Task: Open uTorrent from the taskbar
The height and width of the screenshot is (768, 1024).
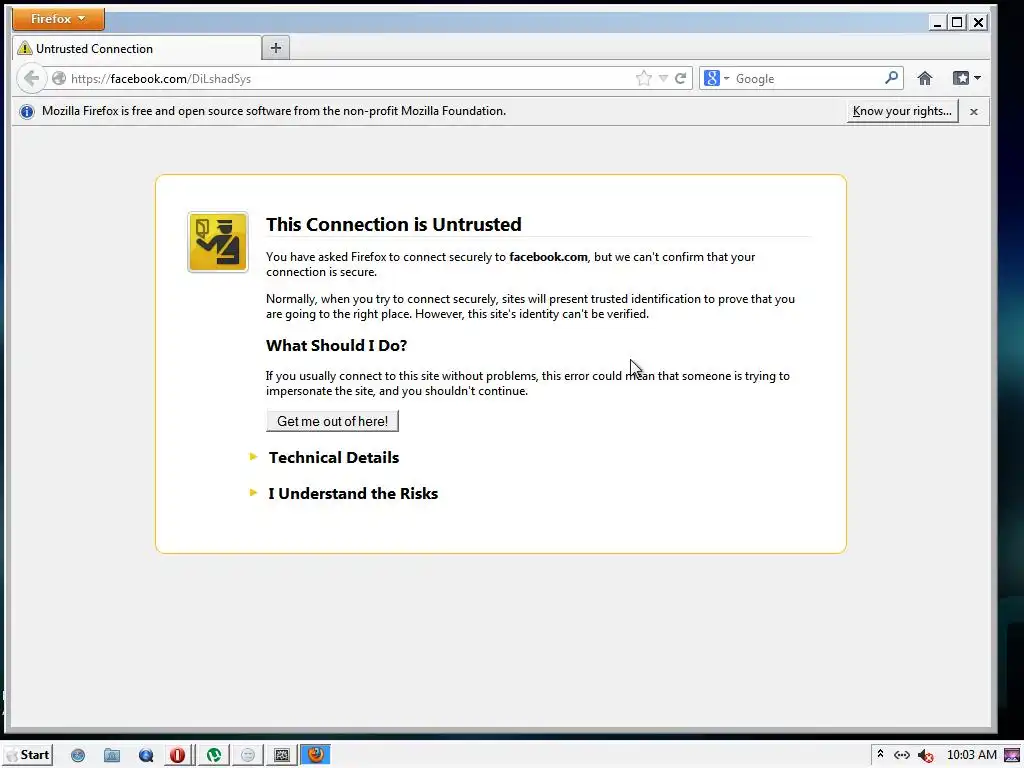Action: click(214, 756)
